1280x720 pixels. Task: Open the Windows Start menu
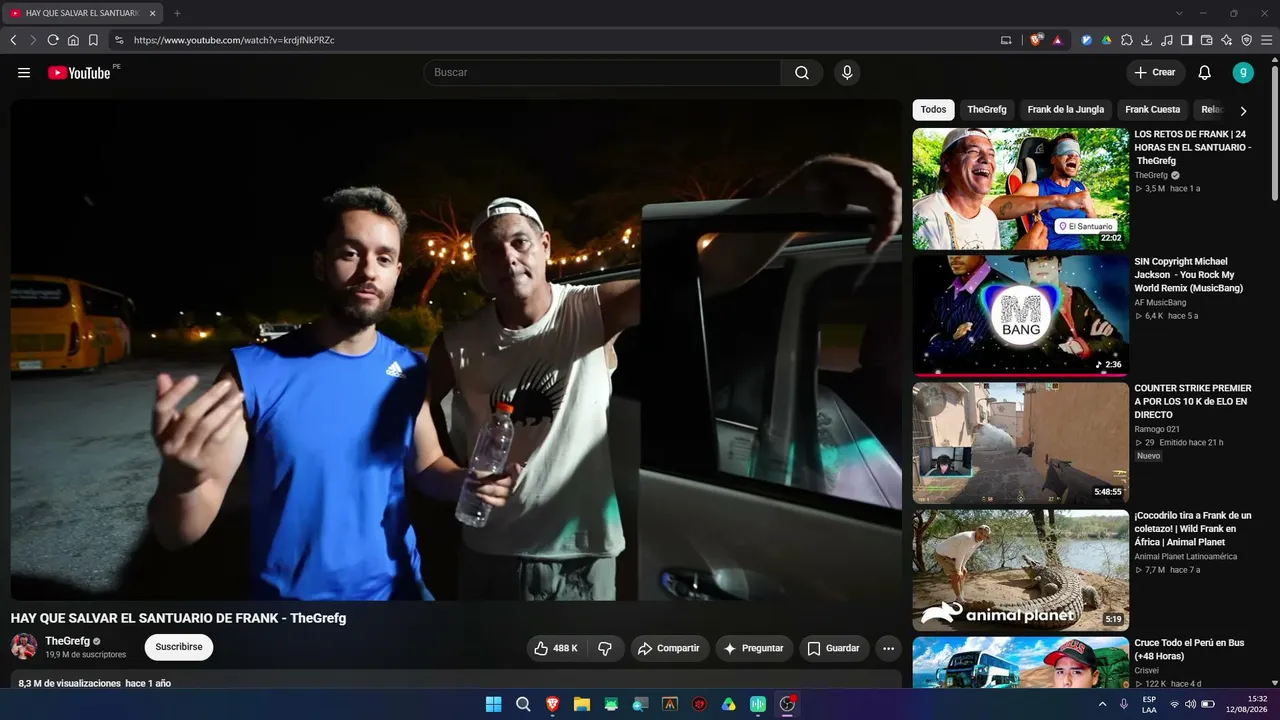[x=493, y=704]
